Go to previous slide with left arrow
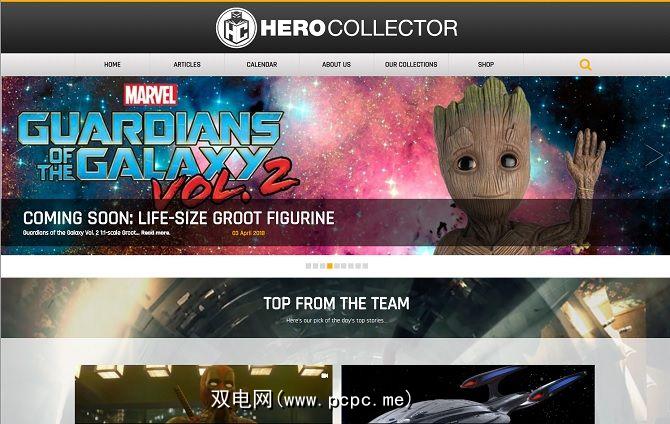The image size is (670, 424). pos(17,155)
